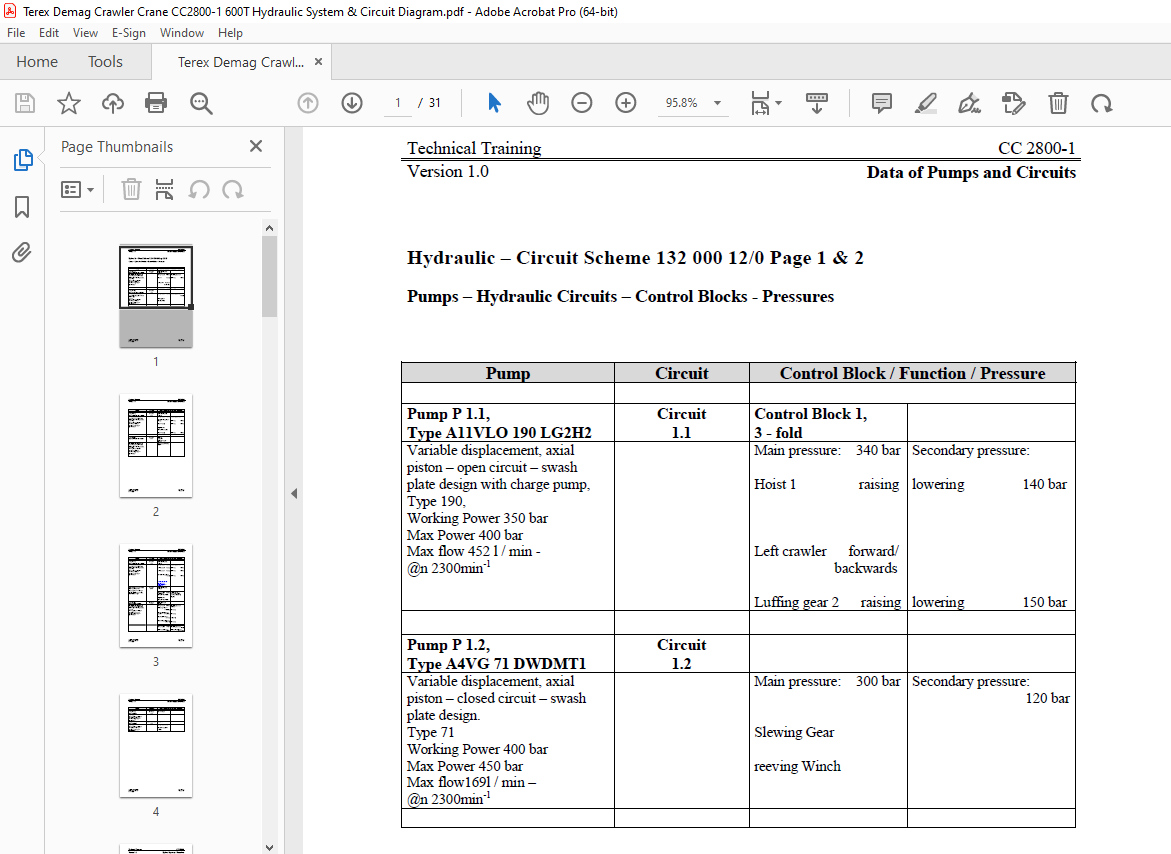The height and width of the screenshot is (854, 1171).
Task: Open the Edit menu
Action: [49, 33]
